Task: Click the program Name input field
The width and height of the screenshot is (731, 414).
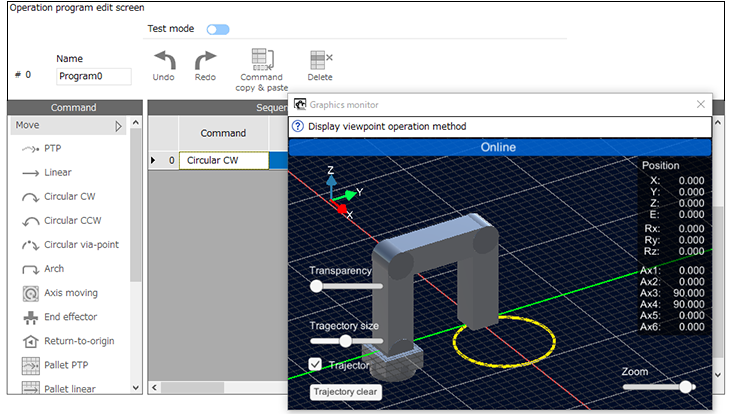Action: point(94,76)
